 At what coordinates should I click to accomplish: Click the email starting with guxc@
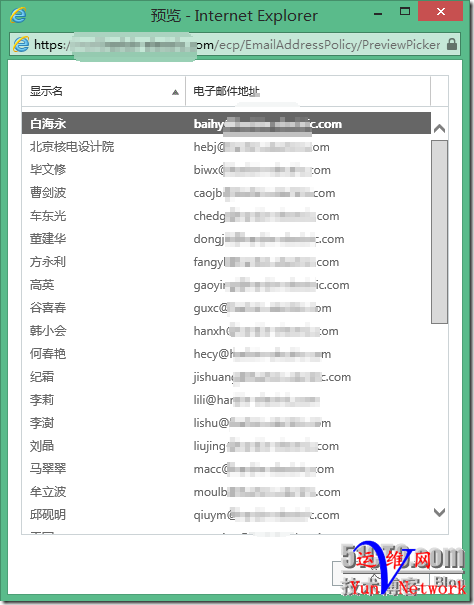pyautogui.click(x=262, y=308)
